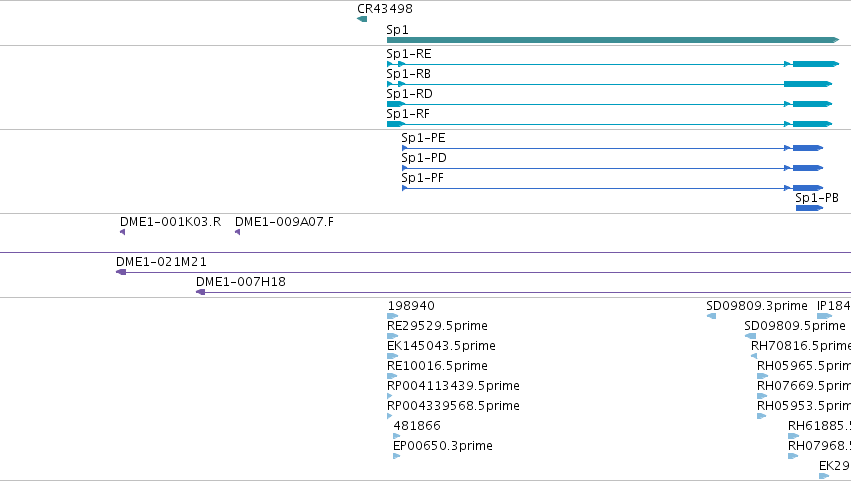Screen dimensions: 851x481
Task: Select the EK145043.5prime EST glyph
Action: pos(392,356)
